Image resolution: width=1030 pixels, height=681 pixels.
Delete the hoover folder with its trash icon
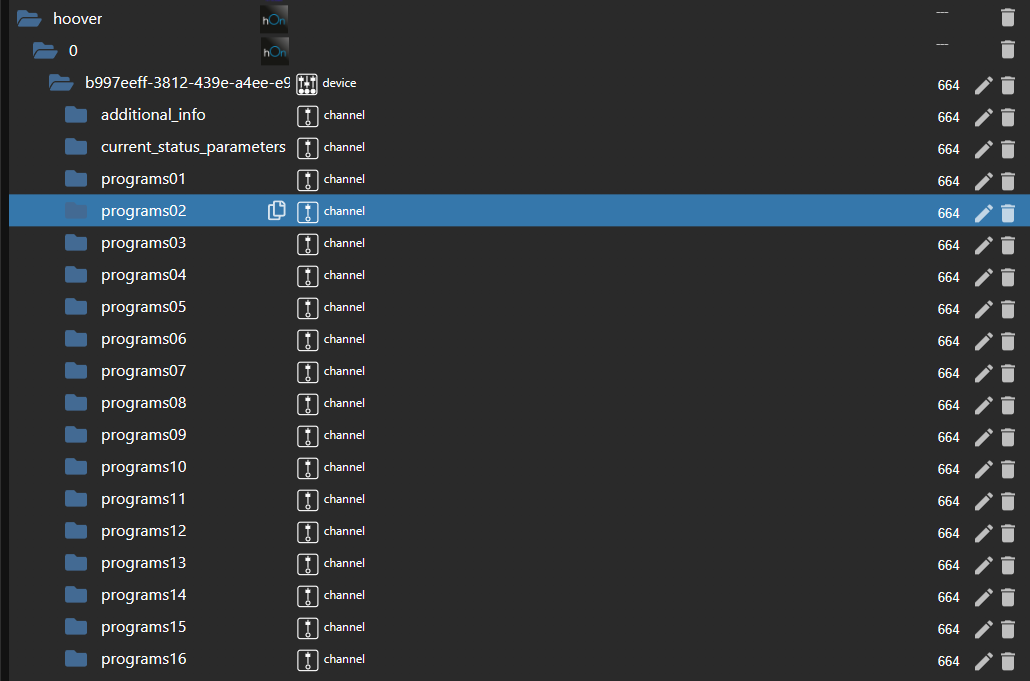coord(1007,16)
